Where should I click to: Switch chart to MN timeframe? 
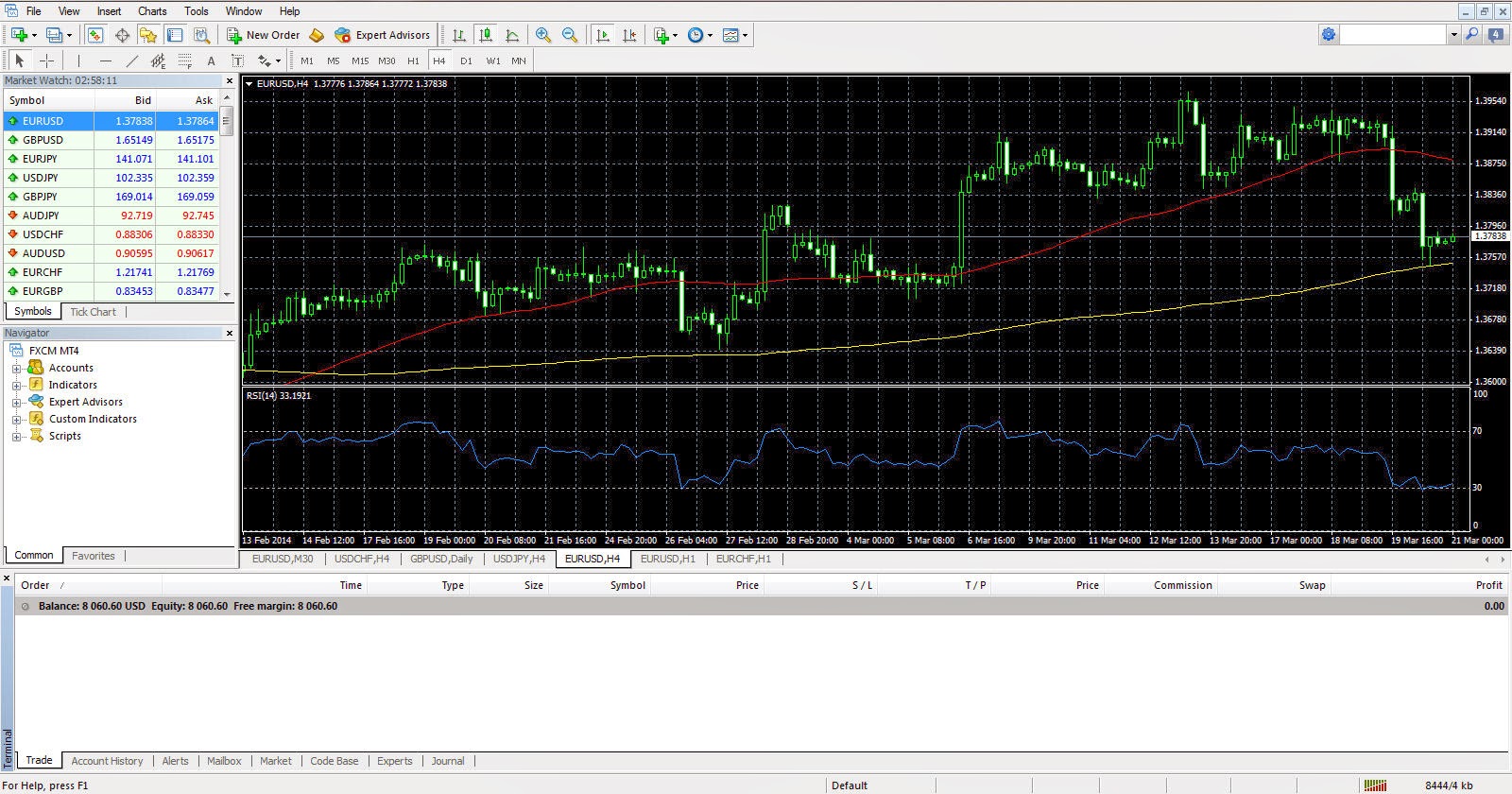click(x=519, y=60)
